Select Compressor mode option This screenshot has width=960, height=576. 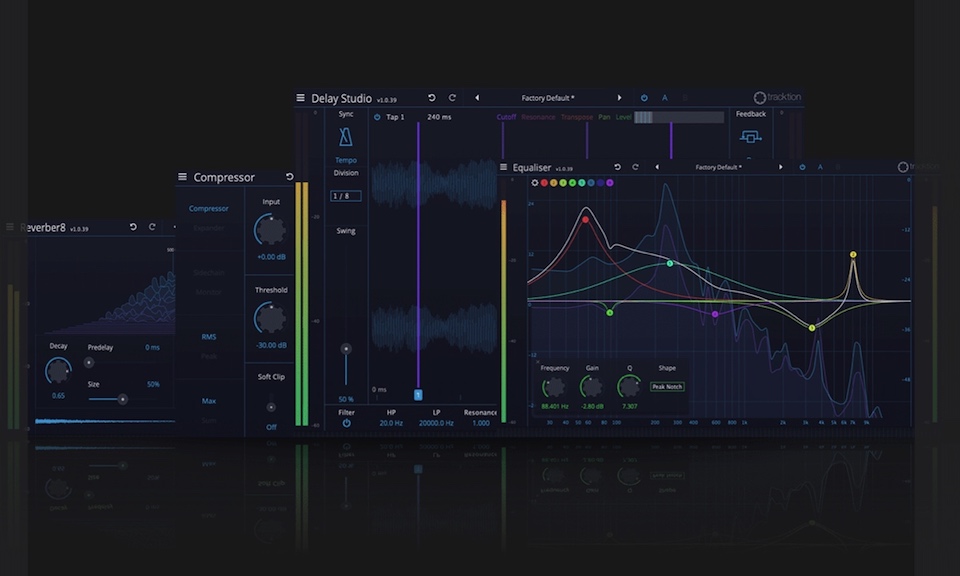[209, 209]
